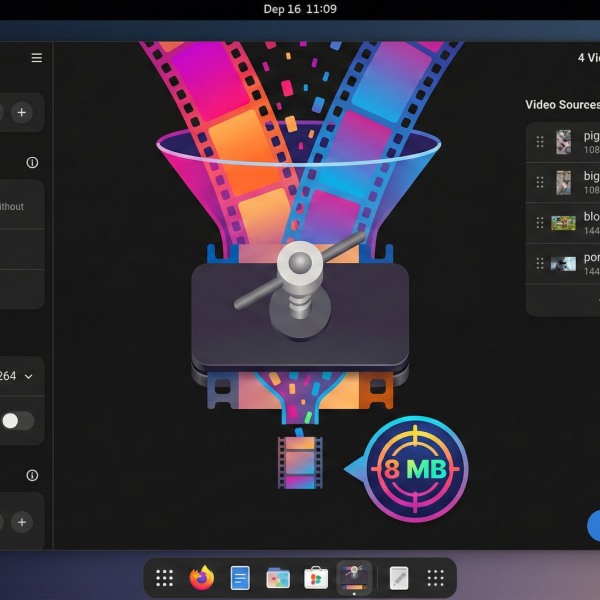600x600 pixels.
Task: Open the clock and calendar in top bar
Action: point(300,9)
